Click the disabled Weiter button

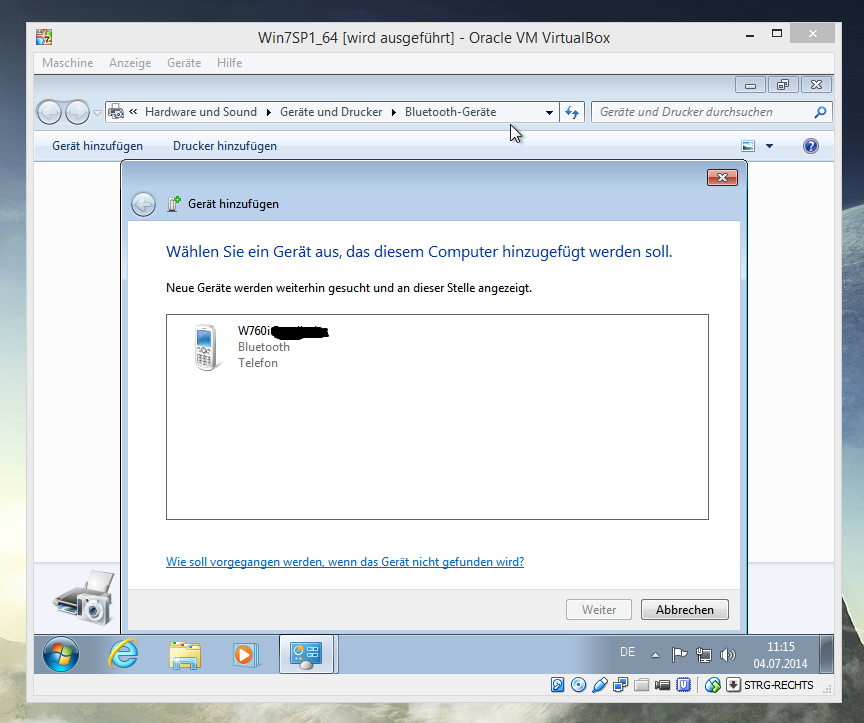pyautogui.click(x=598, y=609)
